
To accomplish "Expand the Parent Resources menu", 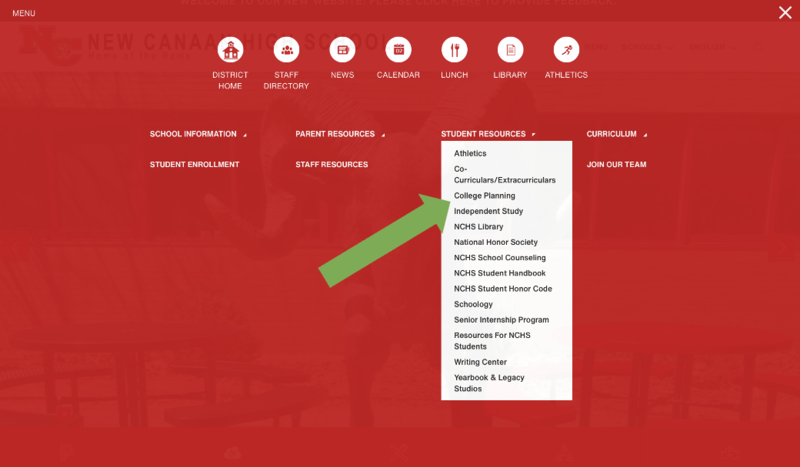I will click(x=338, y=134).
